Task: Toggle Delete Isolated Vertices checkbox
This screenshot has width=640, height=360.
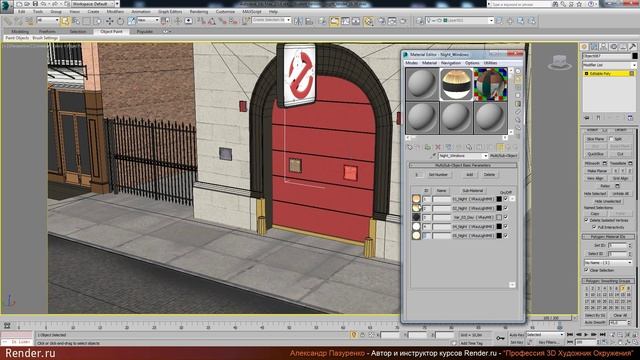Action: [587, 220]
